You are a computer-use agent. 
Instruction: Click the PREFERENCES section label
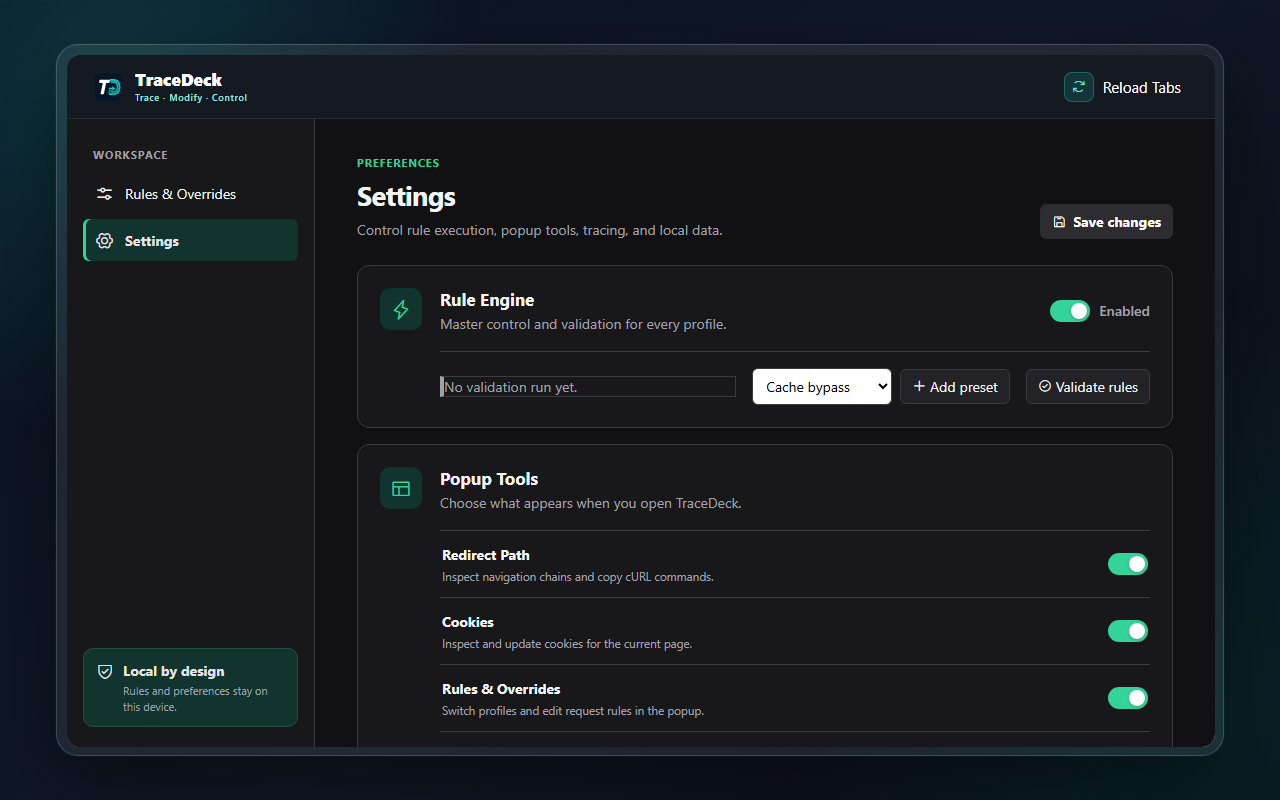[398, 163]
